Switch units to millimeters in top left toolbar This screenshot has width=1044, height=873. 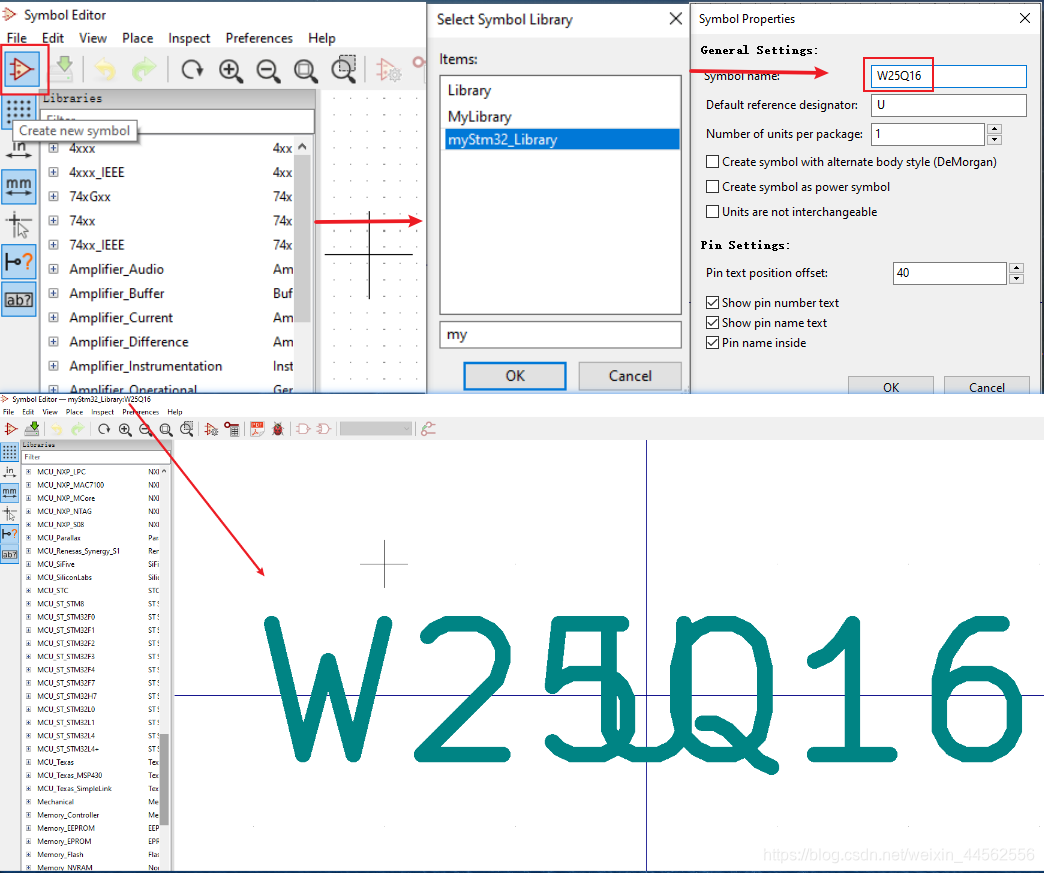coord(19,186)
